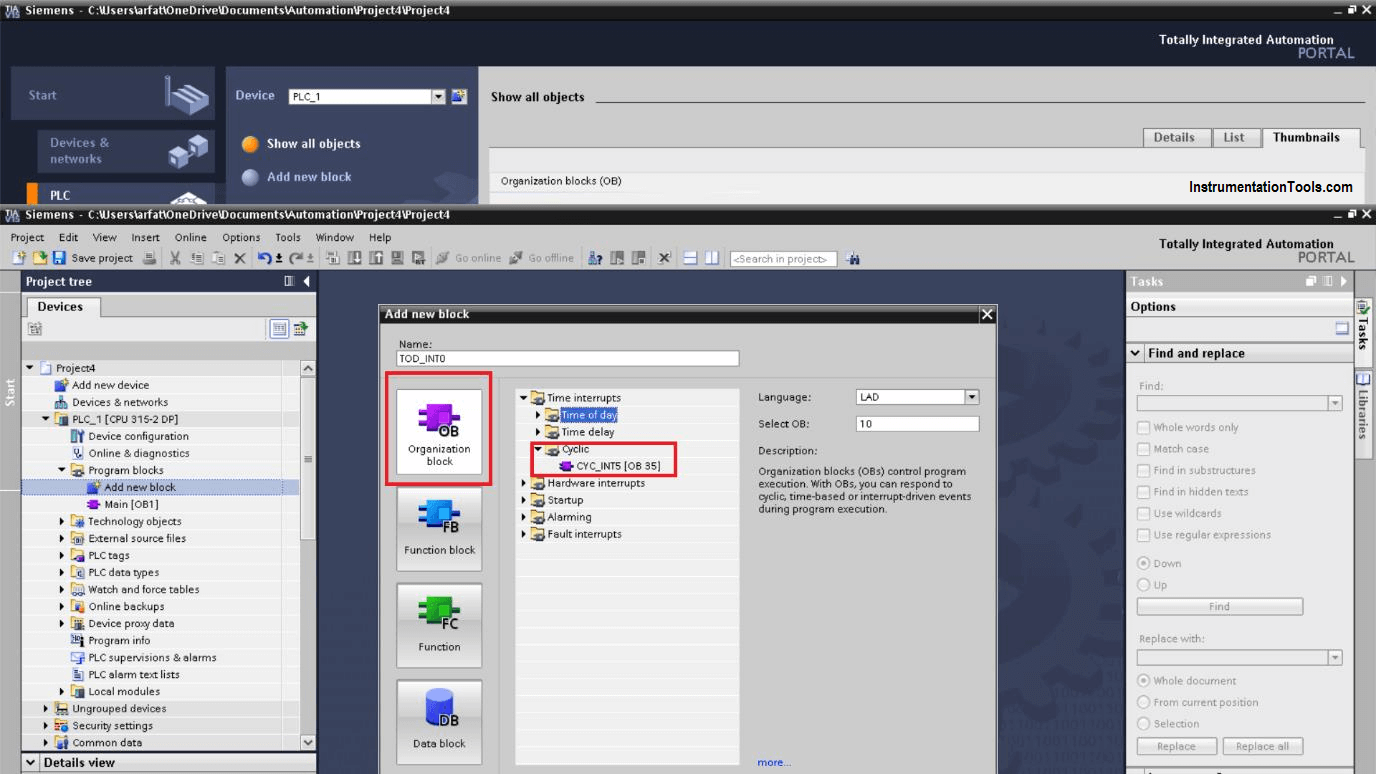The height and width of the screenshot is (774, 1376).
Task: Click the Find button
Action: [1220, 607]
